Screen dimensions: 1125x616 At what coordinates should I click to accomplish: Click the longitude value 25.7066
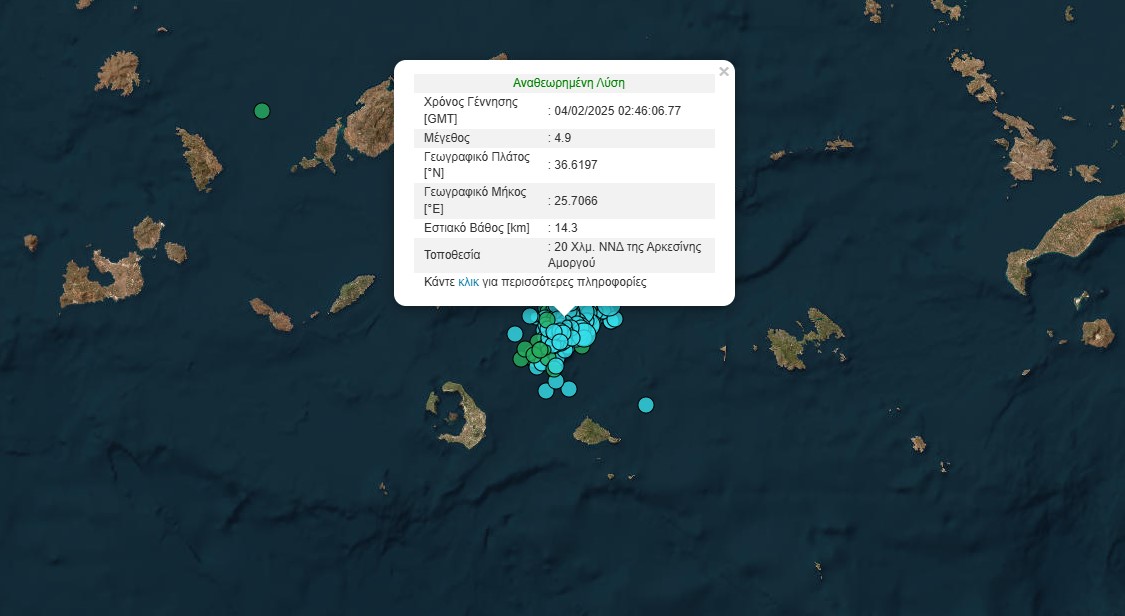pos(576,201)
